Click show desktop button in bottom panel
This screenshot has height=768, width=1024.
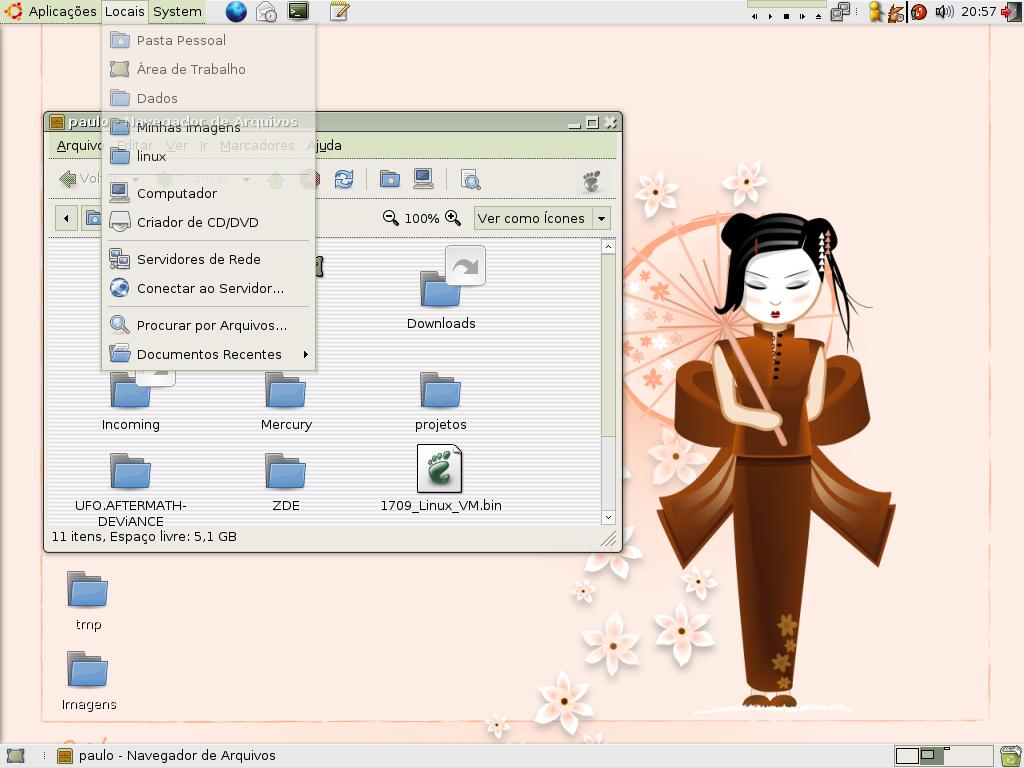pos(14,756)
